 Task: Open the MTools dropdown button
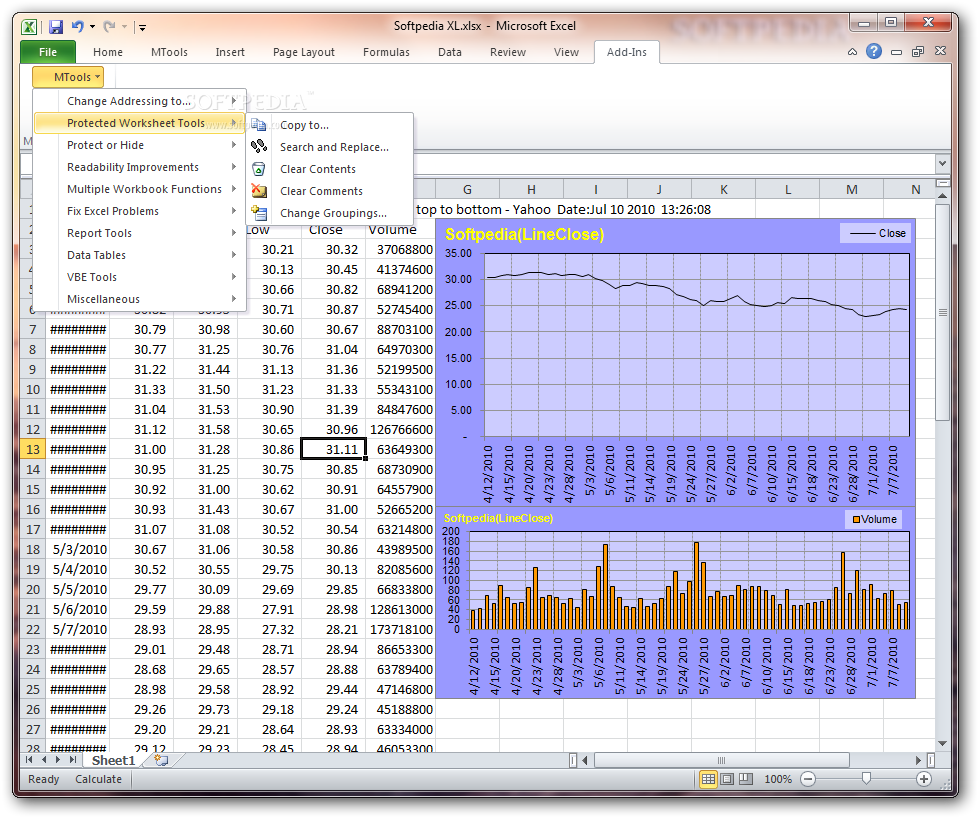[67, 77]
